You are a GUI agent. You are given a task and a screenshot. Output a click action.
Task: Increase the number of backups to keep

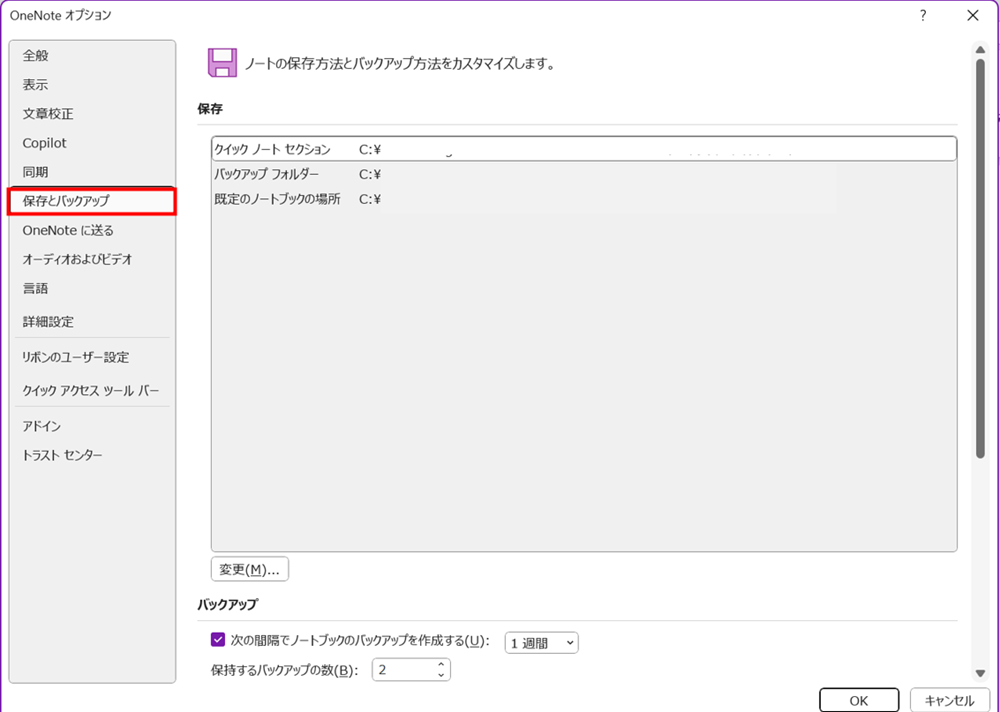pyautogui.click(x=441, y=665)
